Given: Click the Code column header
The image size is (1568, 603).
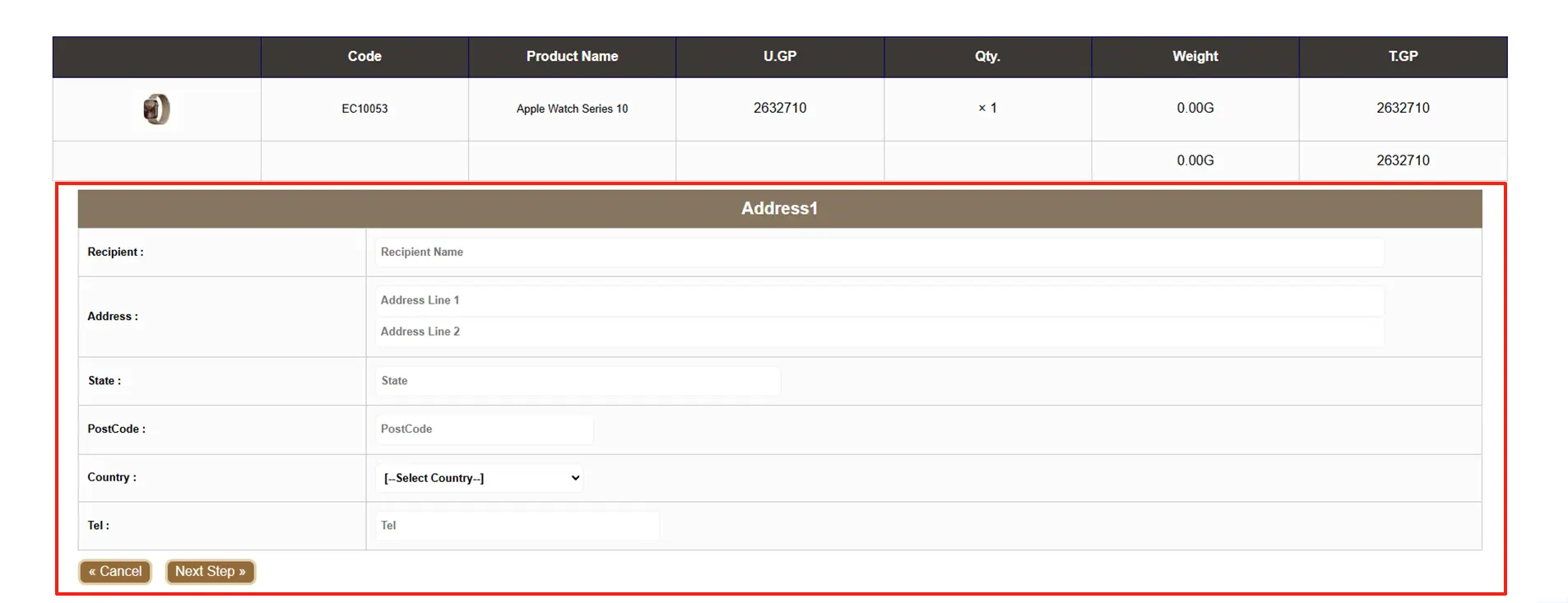Looking at the screenshot, I should [x=364, y=57].
